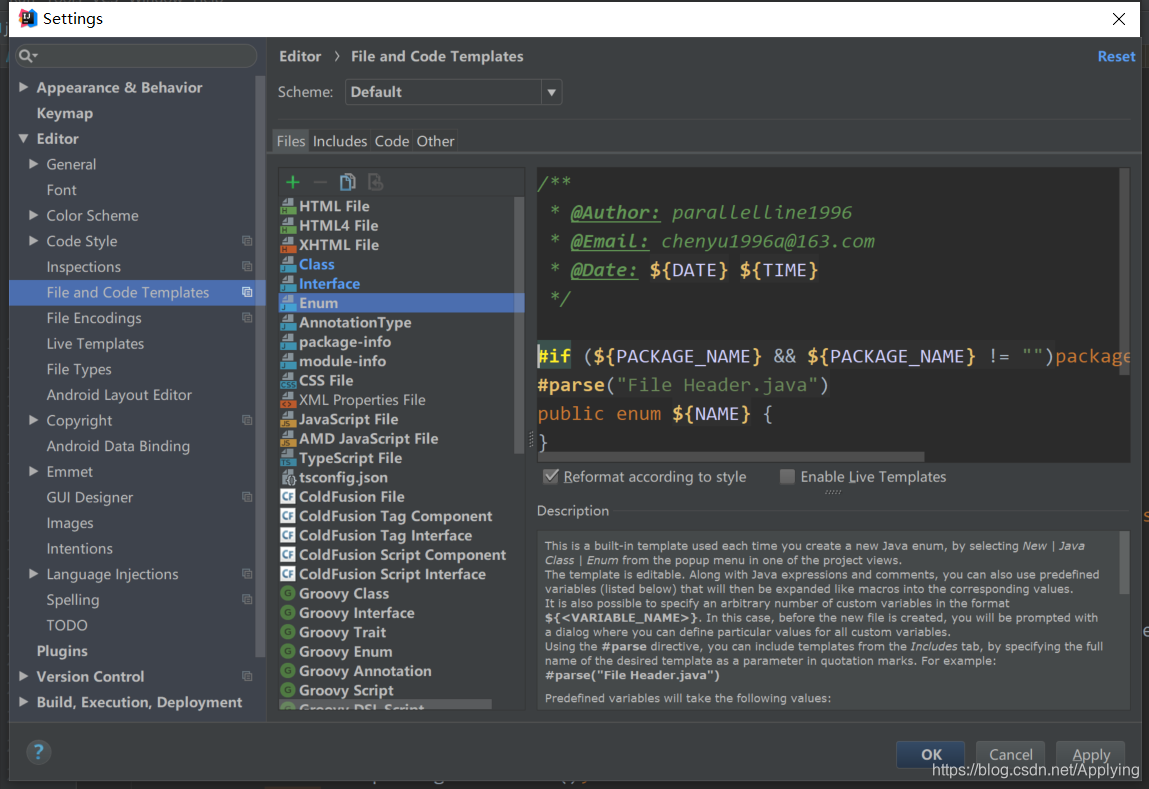
Task: Click the Groovy Class template icon
Action: coord(288,593)
